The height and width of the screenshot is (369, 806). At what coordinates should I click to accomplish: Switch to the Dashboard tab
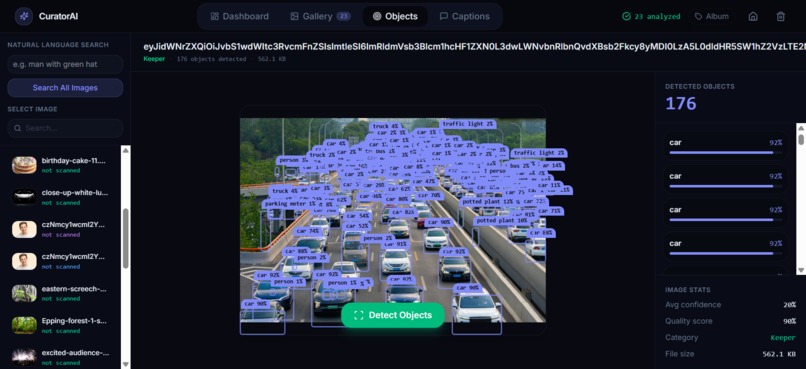[x=240, y=16]
